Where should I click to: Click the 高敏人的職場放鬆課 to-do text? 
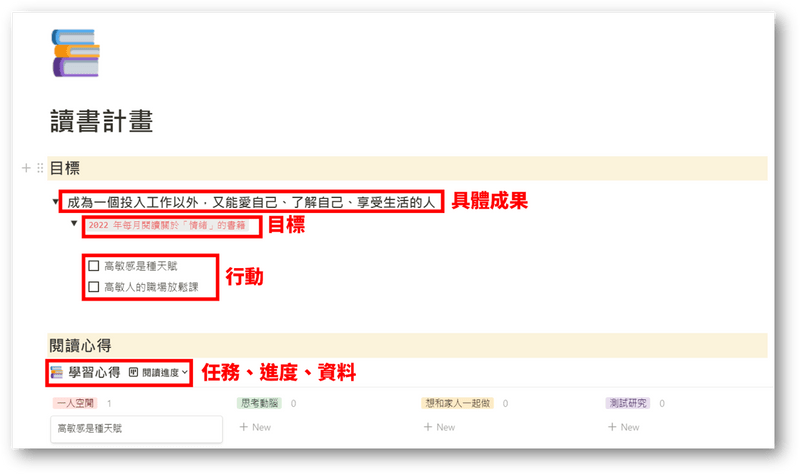click(151, 287)
